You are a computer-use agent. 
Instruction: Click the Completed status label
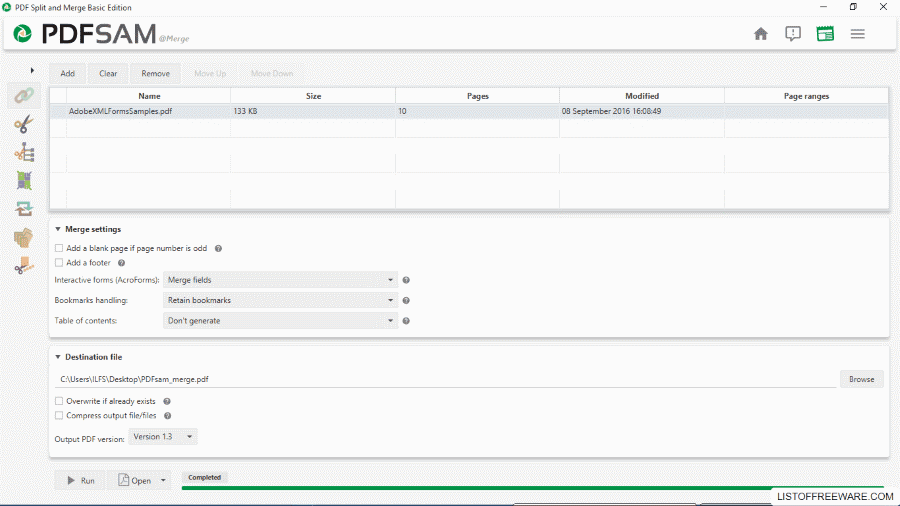(204, 477)
